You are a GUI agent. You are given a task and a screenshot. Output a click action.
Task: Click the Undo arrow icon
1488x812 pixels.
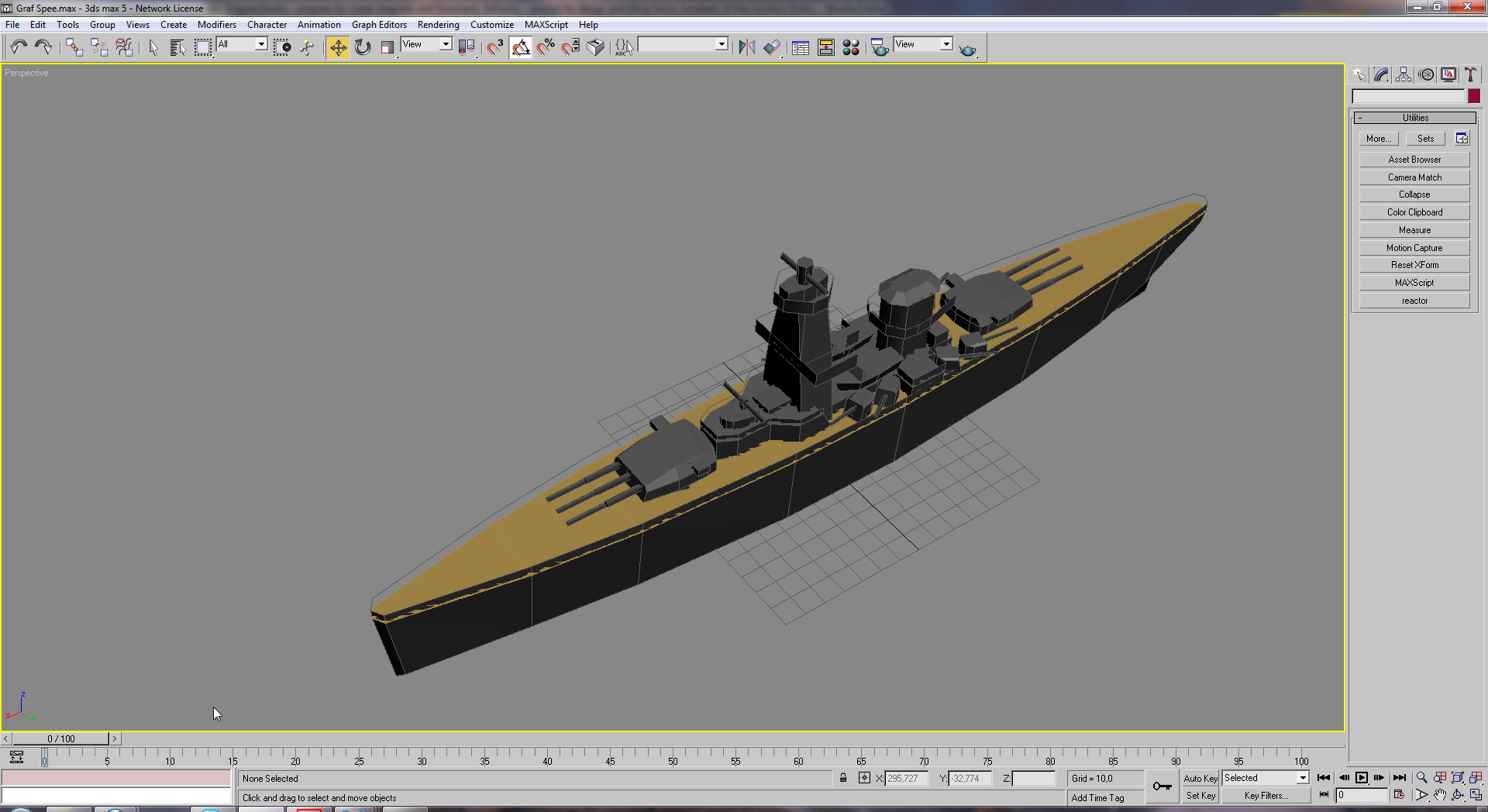[x=19, y=47]
